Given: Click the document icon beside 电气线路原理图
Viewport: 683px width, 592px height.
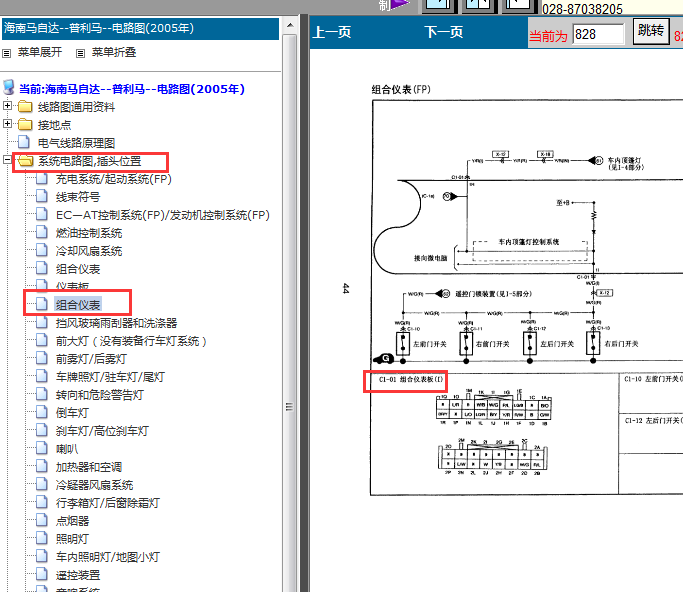Looking at the screenshot, I should [x=24, y=142].
